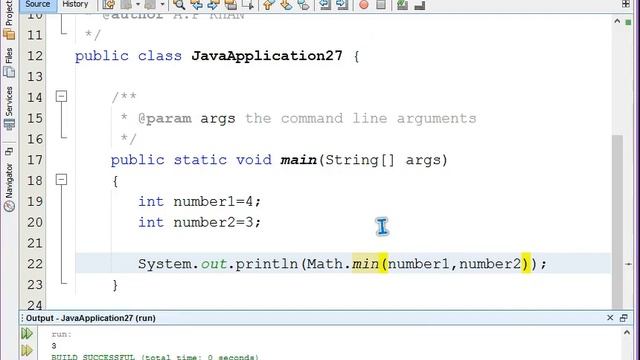
Task: Click the Back navigation icon in editor toolbar
Action: 127,4
